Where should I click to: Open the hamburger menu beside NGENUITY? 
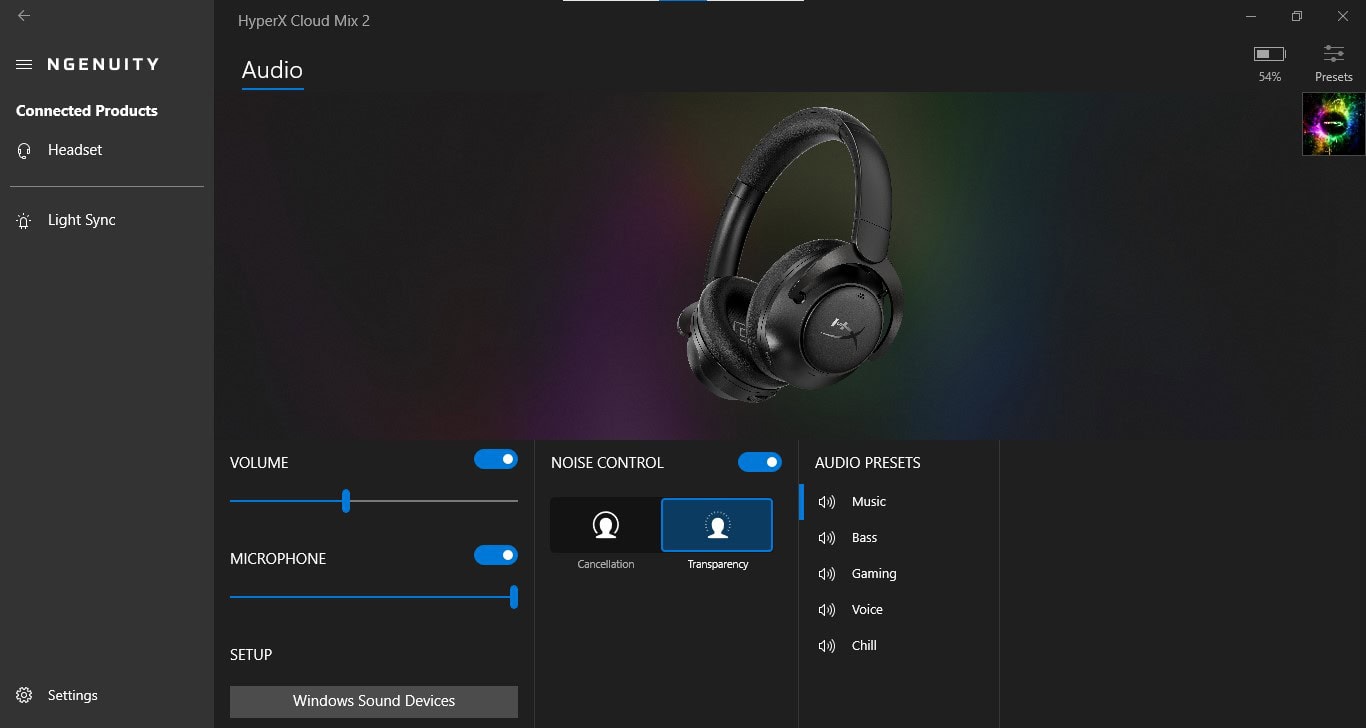tap(24, 64)
